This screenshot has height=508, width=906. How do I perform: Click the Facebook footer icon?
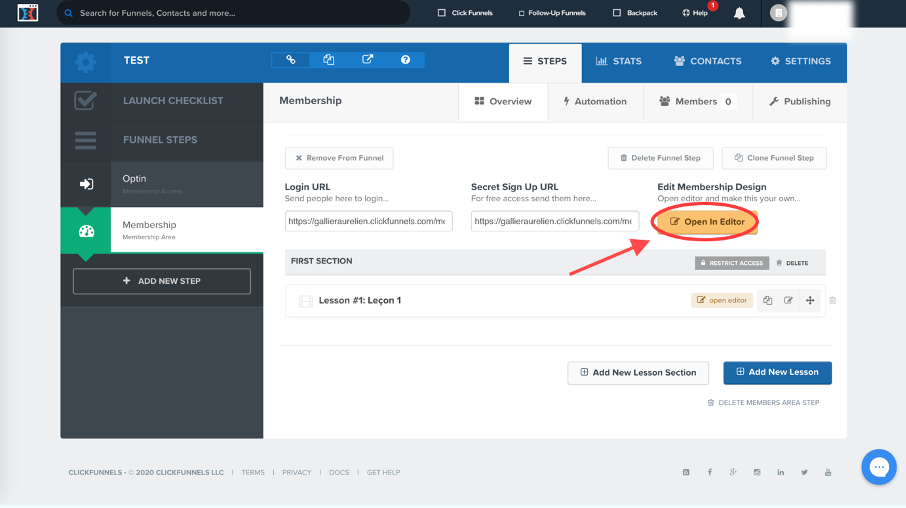[710, 472]
